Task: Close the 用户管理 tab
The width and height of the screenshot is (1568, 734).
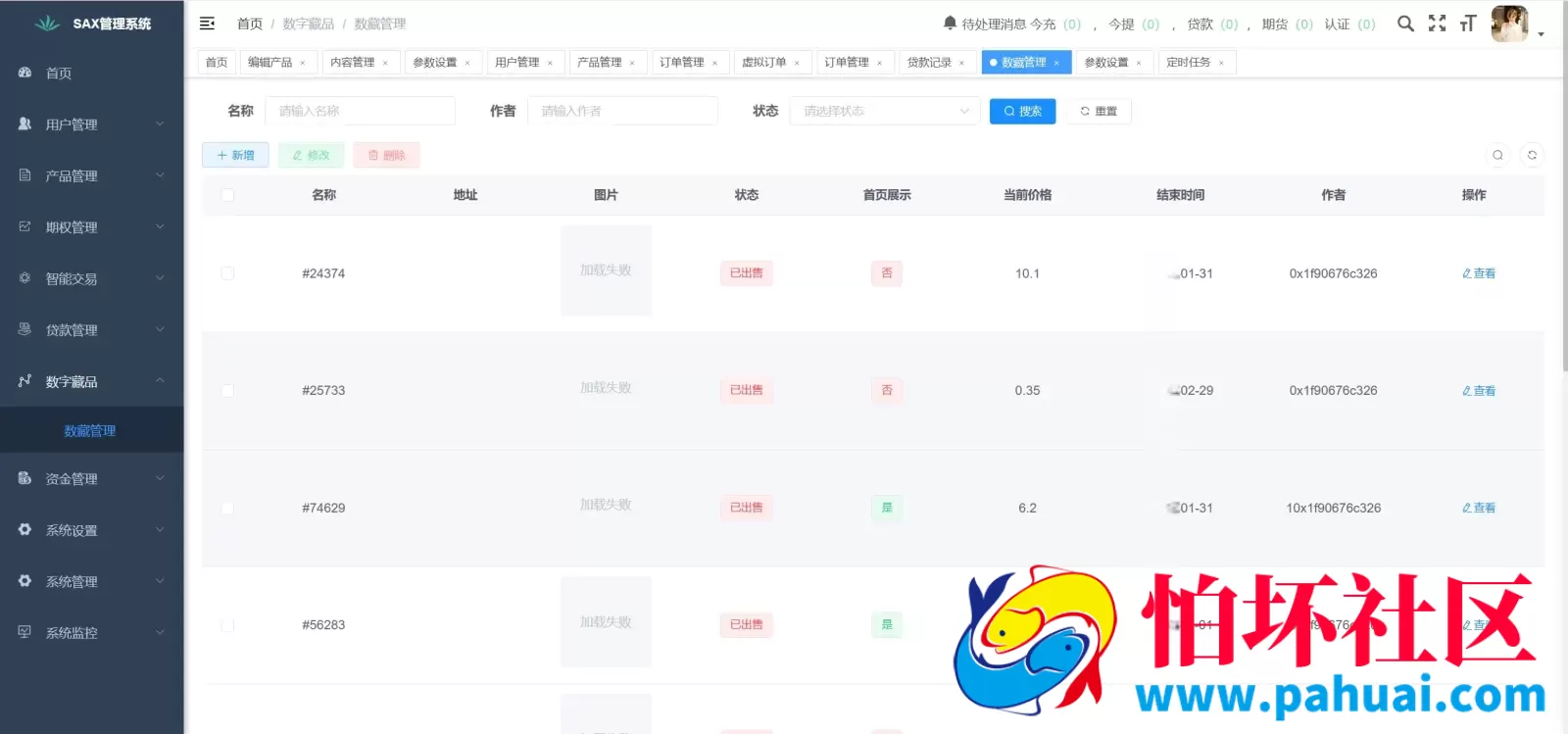Action: (550, 63)
